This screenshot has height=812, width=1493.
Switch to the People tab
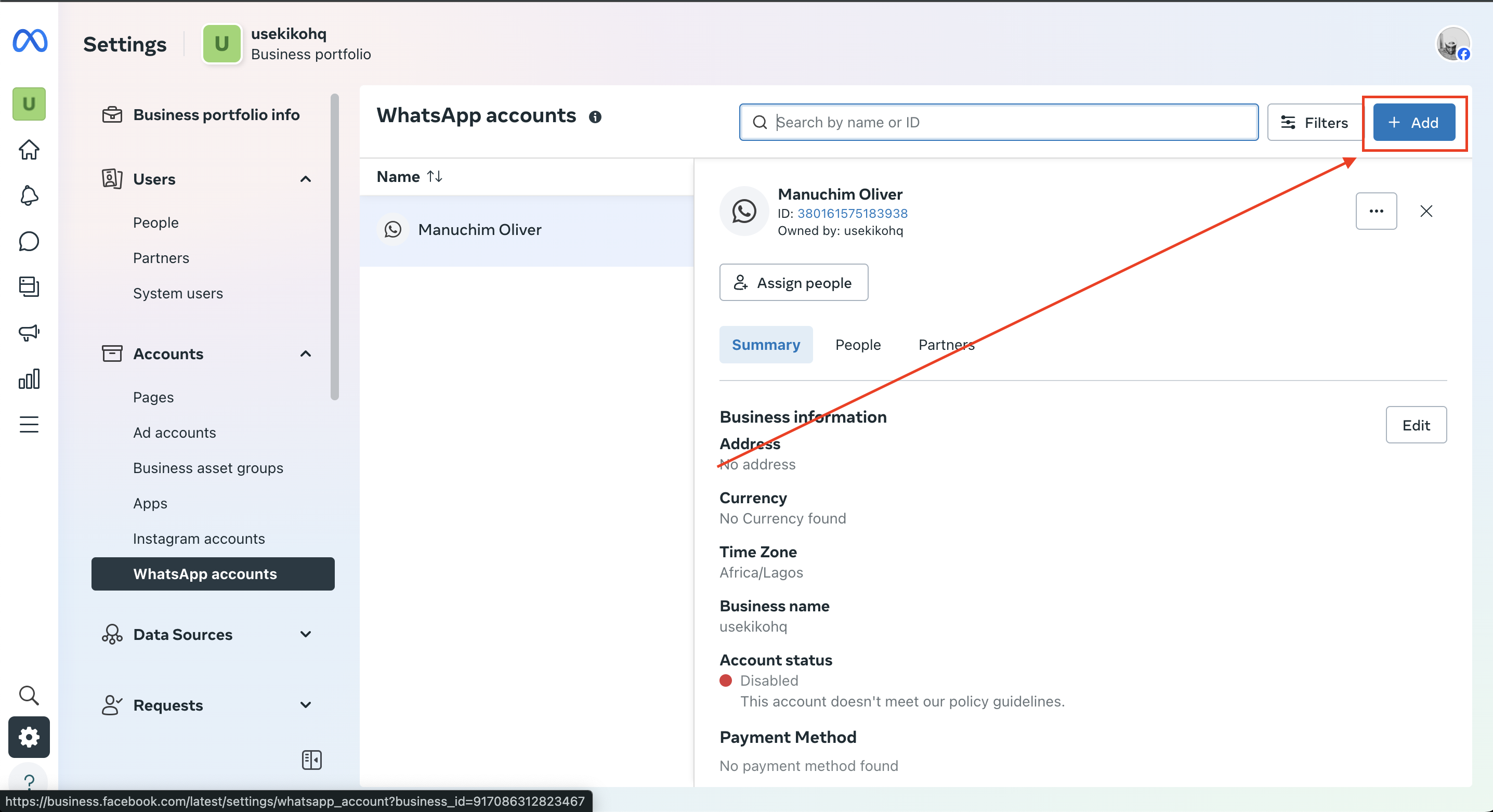point(857,345)
